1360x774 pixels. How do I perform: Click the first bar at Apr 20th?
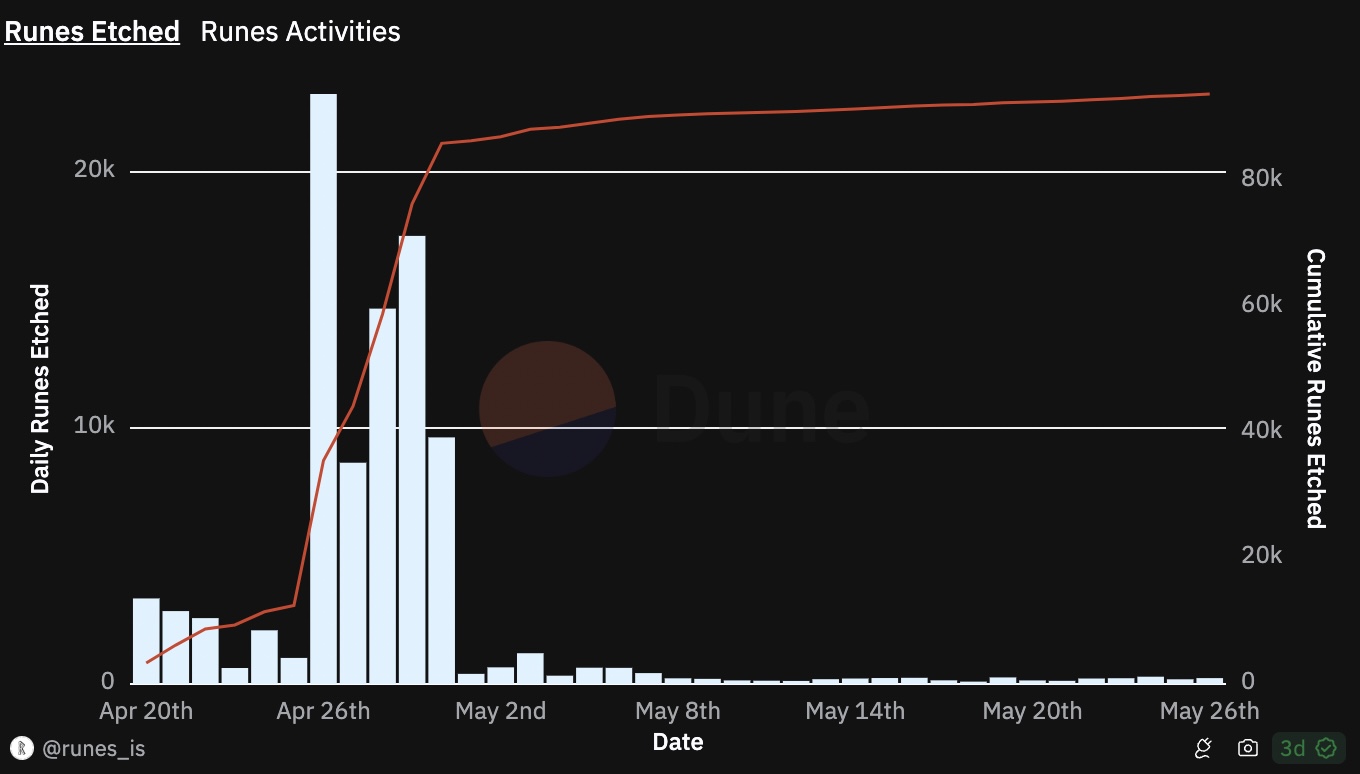tap(146, 640)
